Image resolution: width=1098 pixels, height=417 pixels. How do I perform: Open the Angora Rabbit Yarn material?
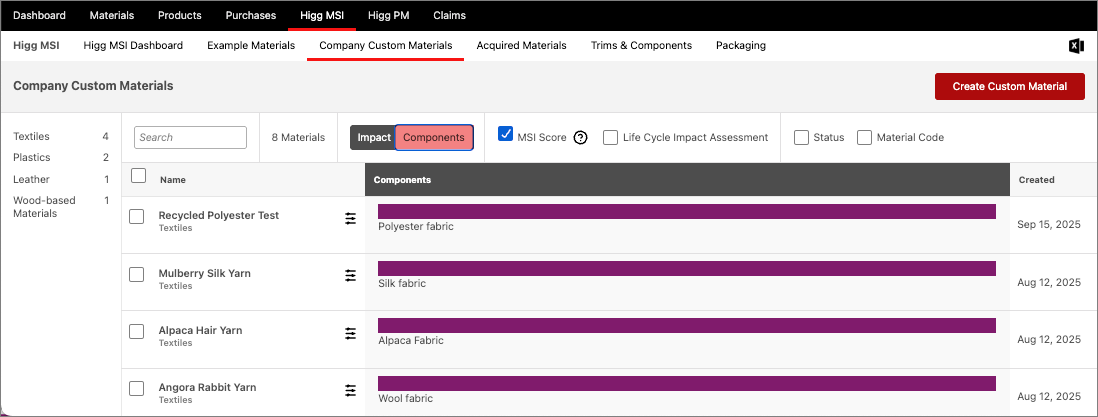click(x=207, y=387)
